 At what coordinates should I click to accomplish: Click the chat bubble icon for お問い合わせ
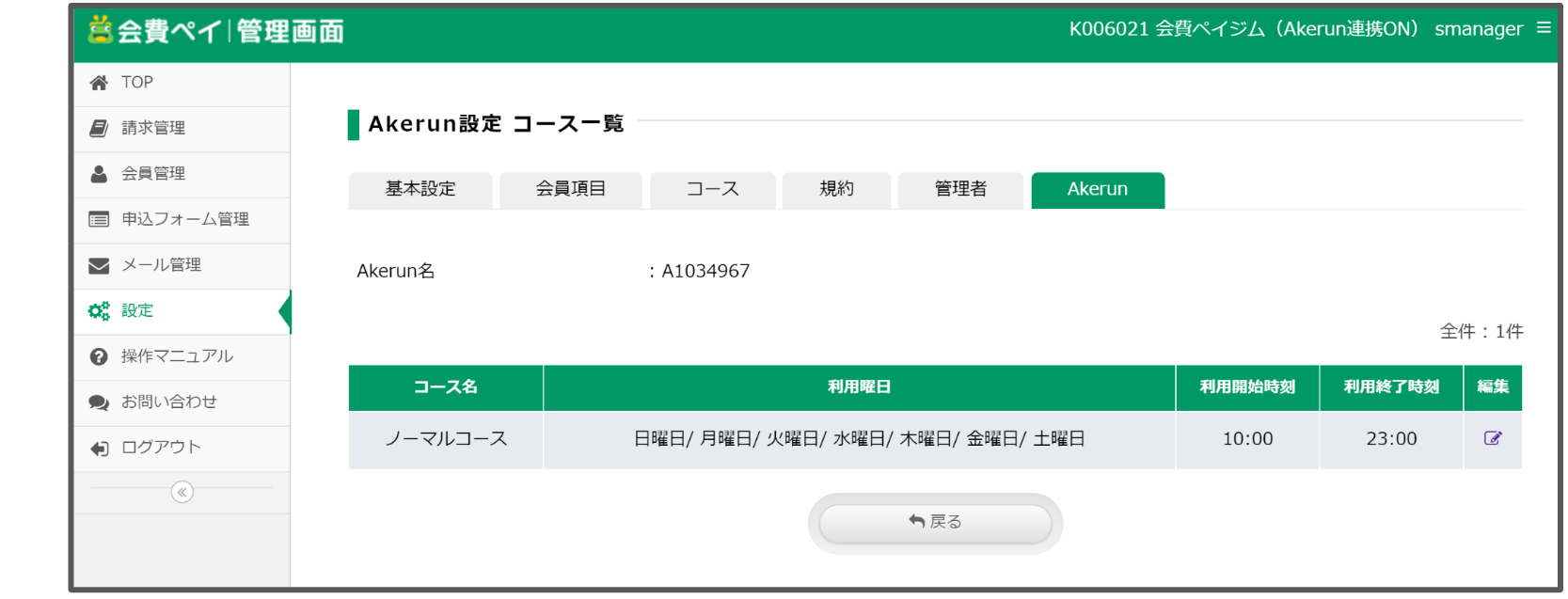click(99, 402)
